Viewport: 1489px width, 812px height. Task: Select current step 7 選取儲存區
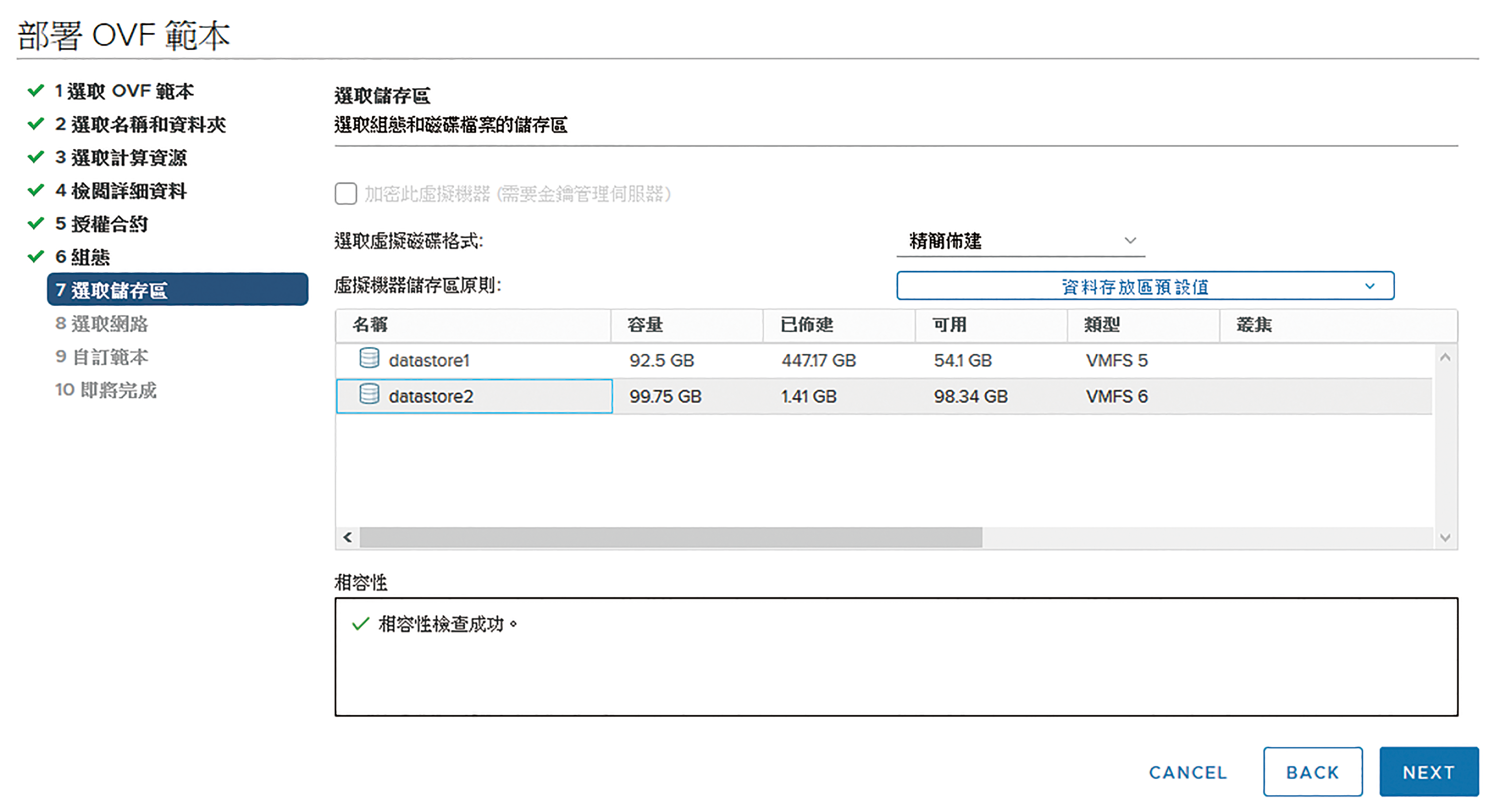click(178, 290)
